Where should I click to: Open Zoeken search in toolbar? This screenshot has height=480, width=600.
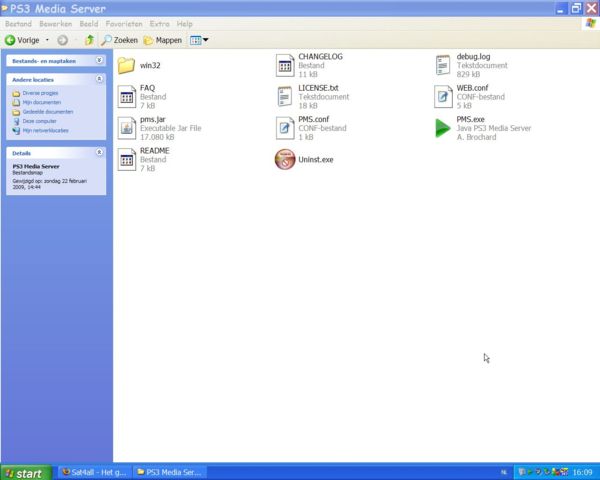[x=119, y=40]
